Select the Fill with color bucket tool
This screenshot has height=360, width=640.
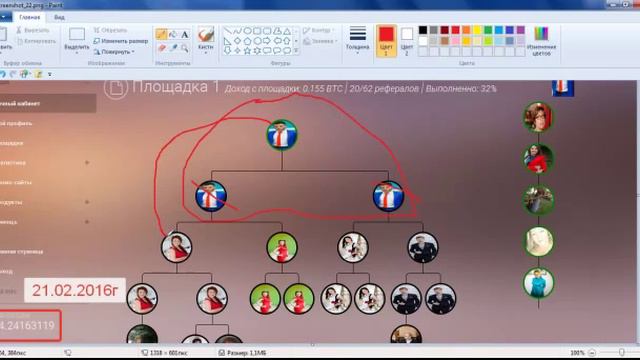(x=173, y=35)
